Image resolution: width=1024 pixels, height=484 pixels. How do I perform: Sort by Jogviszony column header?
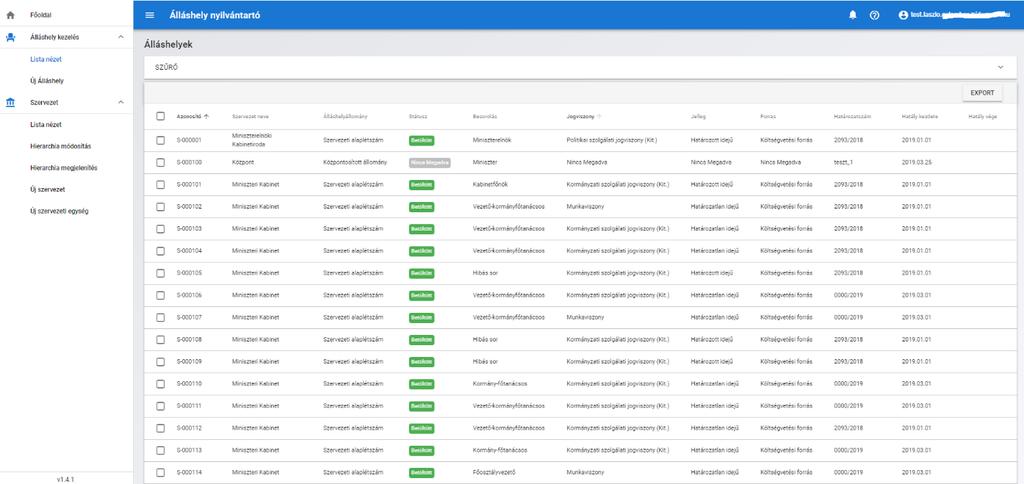(581, 116)
